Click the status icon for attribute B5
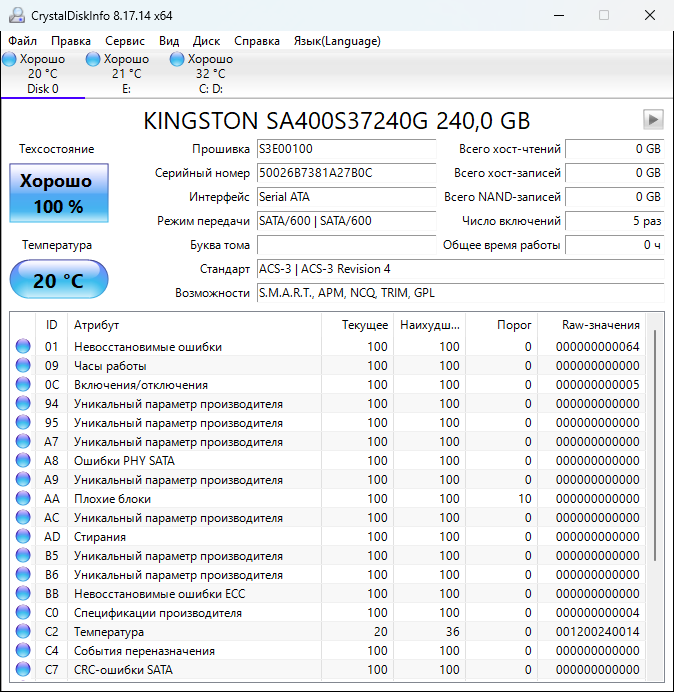 [23, 555]
